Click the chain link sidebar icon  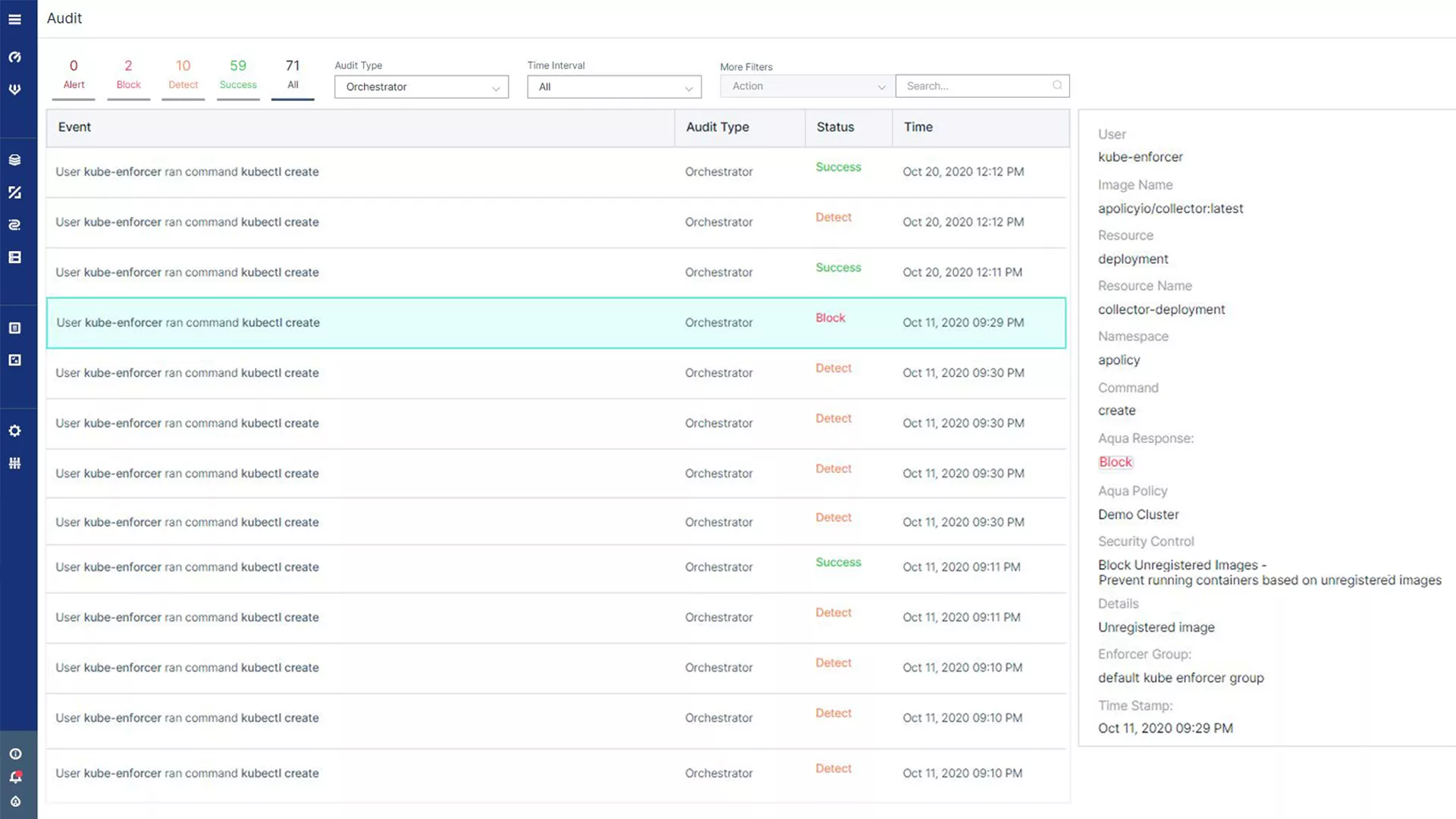pyautogui.click(x=15, y=225)
